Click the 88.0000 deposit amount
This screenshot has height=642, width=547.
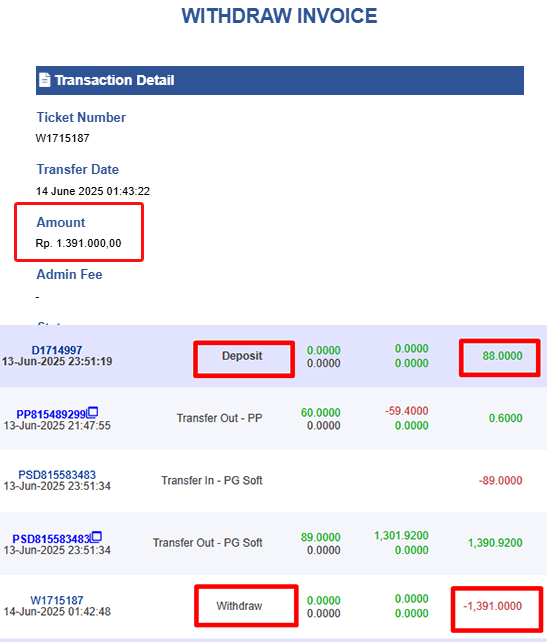(502, 356)
